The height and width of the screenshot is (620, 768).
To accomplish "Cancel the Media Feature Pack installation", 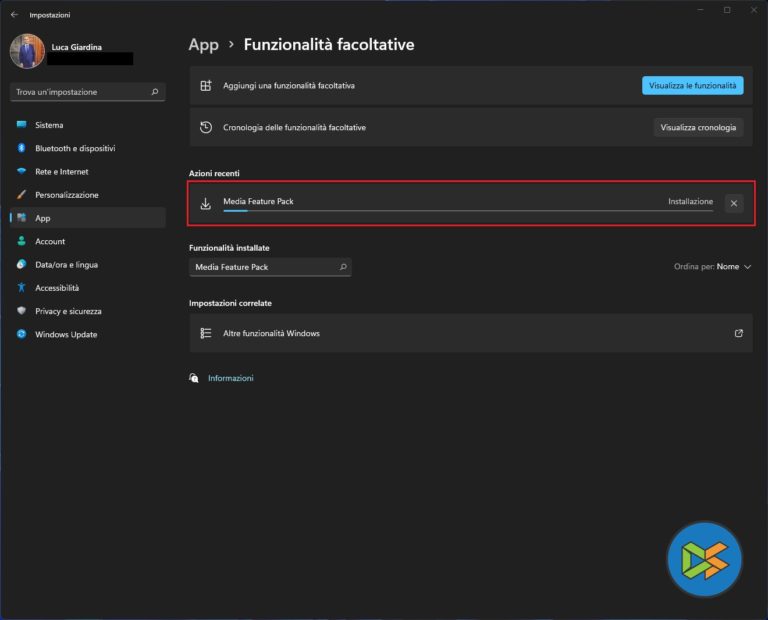I will tap(734, 203).
